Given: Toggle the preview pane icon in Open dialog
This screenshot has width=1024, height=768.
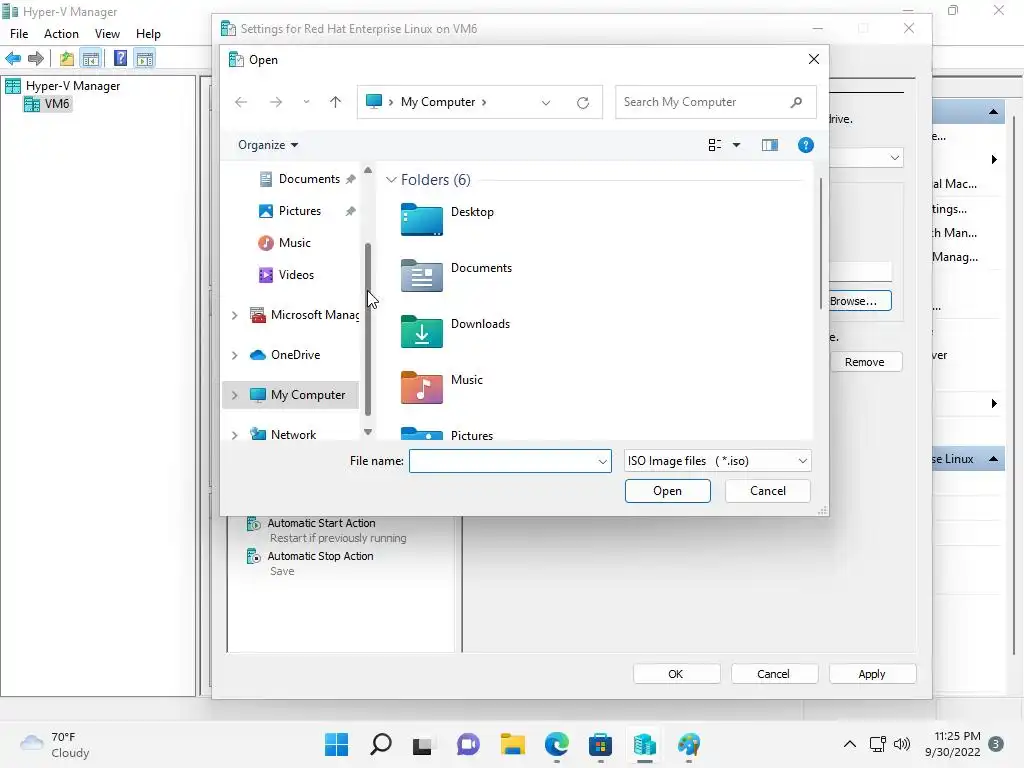Looking at the screenshot, I should point(770,145).
